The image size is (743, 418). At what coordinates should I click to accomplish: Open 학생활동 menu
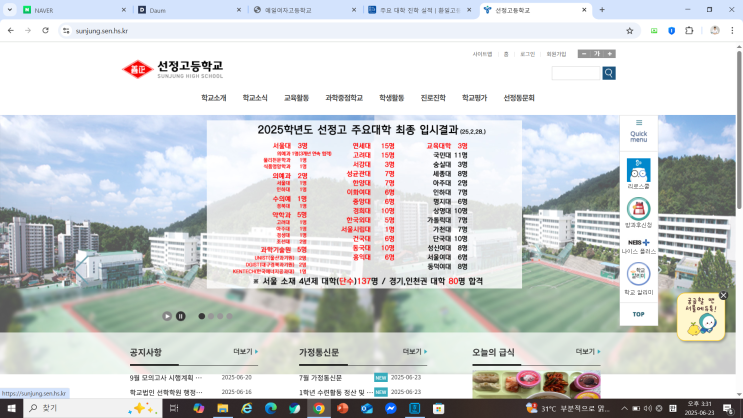391,98
